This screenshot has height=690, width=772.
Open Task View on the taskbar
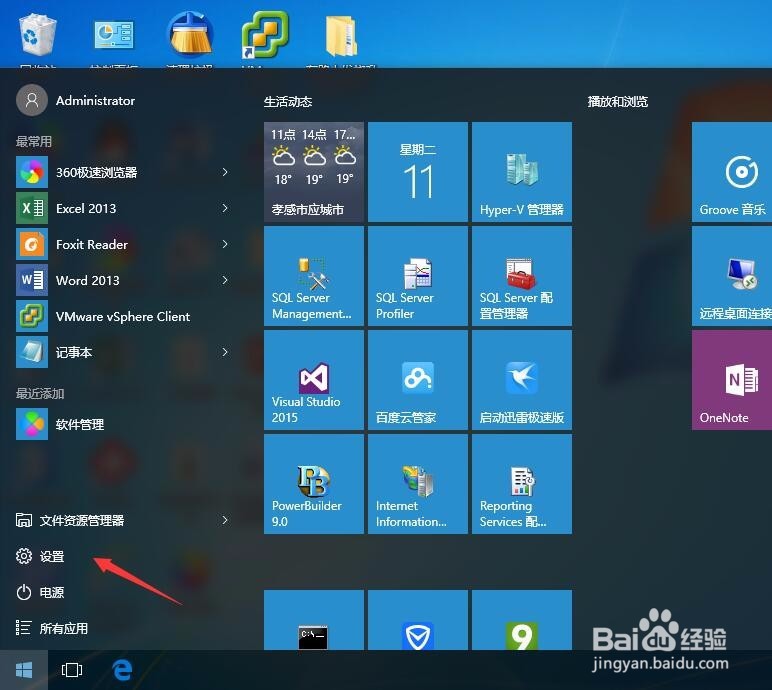pyautogui.click(x=72, y=670)
